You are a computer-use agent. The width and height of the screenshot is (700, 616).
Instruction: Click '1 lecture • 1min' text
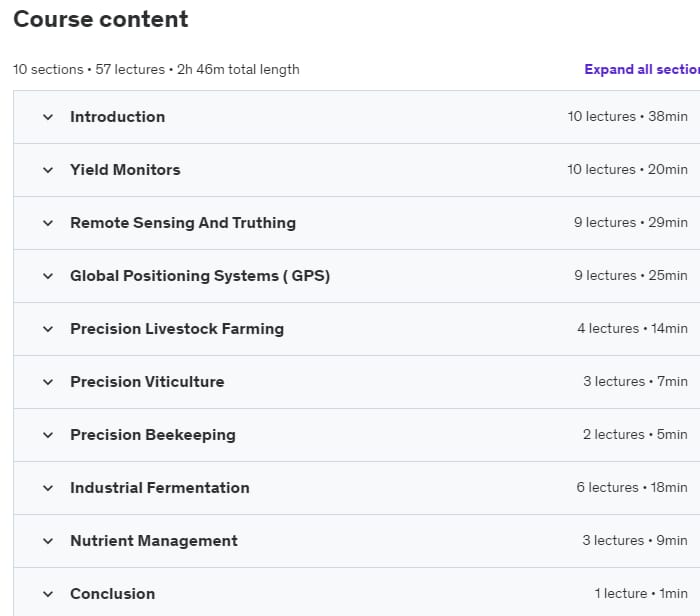click(x=641, y=594)
